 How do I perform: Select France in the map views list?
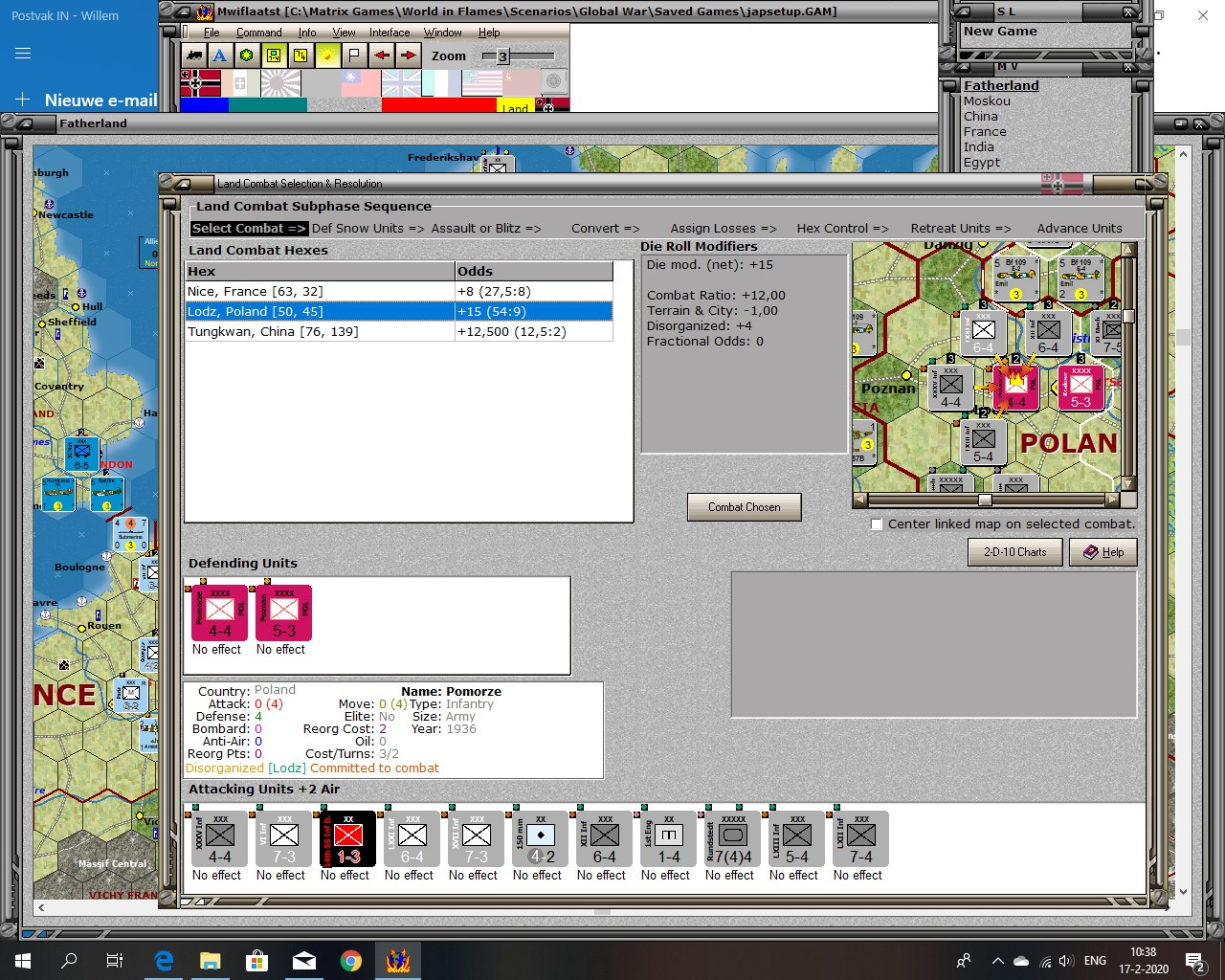coord(985,131)
